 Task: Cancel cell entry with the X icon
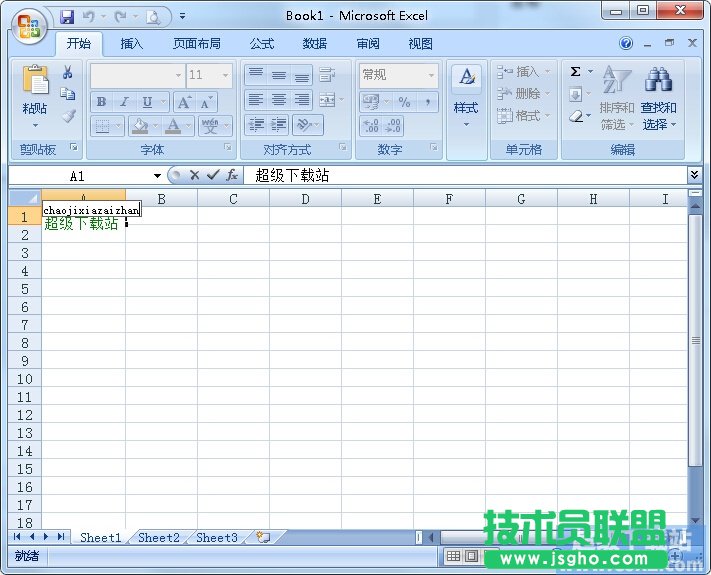tap(194, 175)
